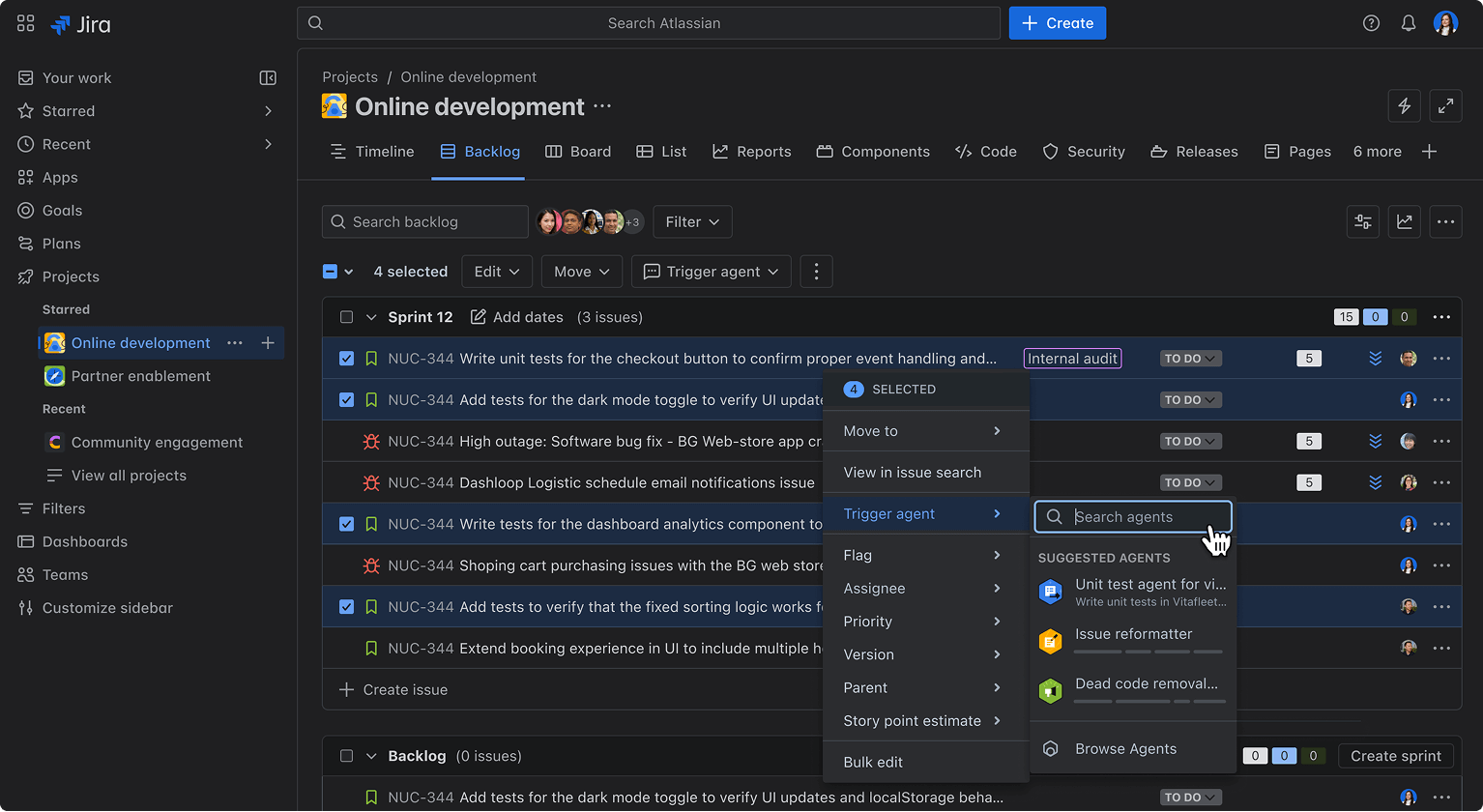The width and height of the screenshot is (1483, 812).
Task: Open the Flag submenu
Action: coord(924,556)
